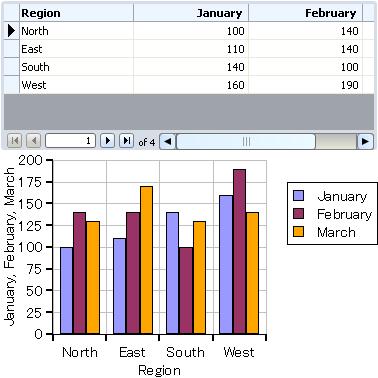Click the February legend label
The height and width of the screenshot is (378, 378).
pos(344,214)
